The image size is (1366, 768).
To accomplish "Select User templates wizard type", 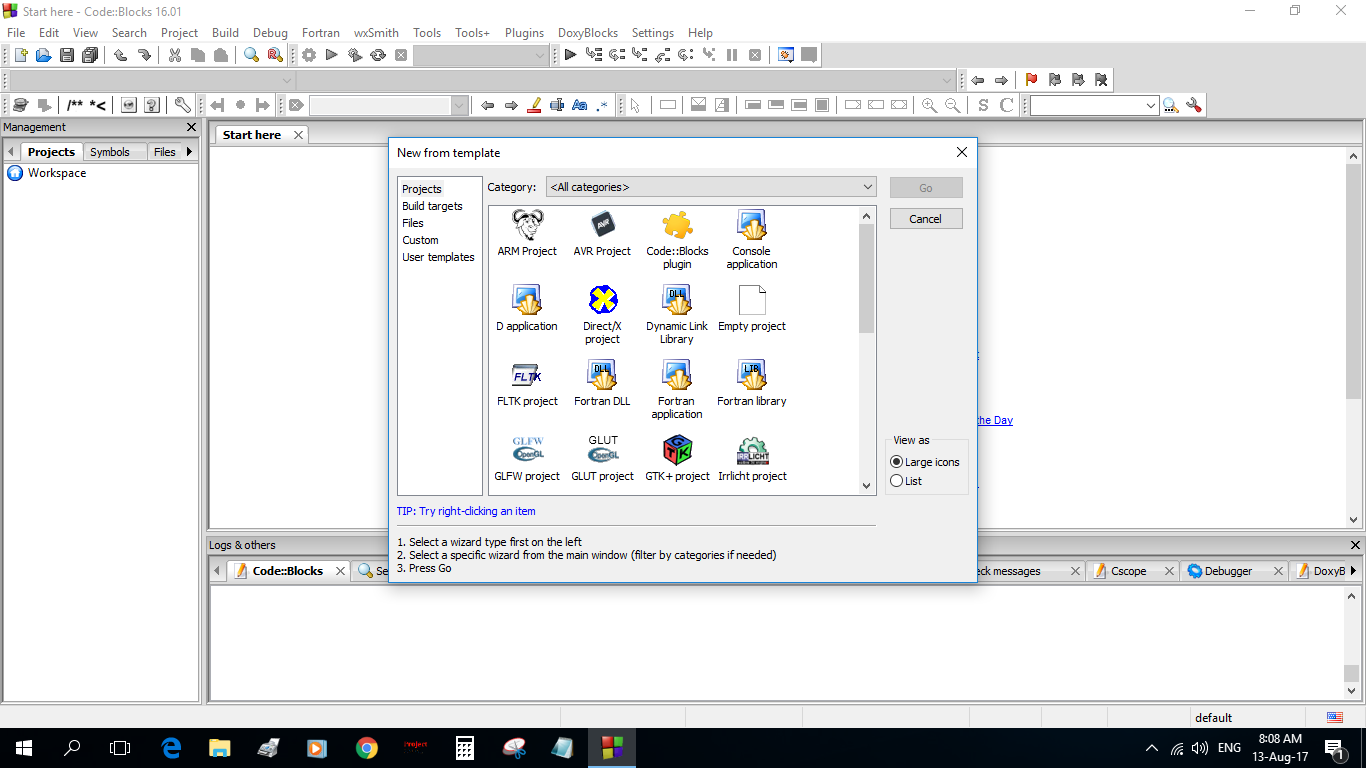I will (438, 257).
